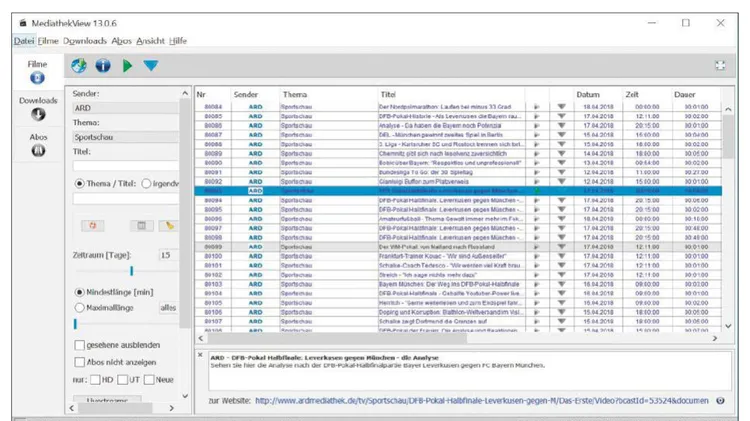The width and height of the screenshot is (750, 421).
Task: Check the Neue only checkbox
Action: 149,380
